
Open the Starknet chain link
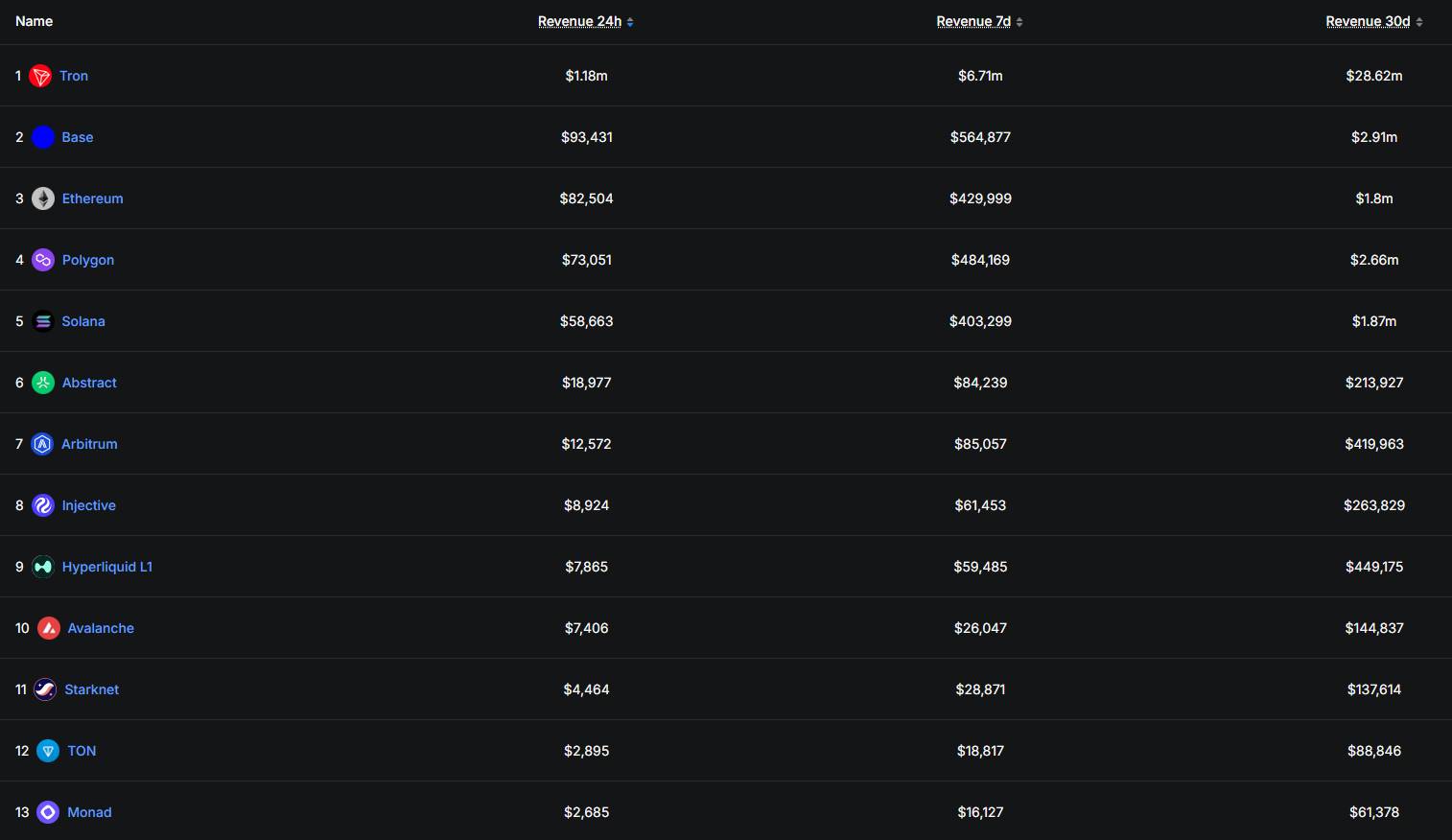point(92,689)
